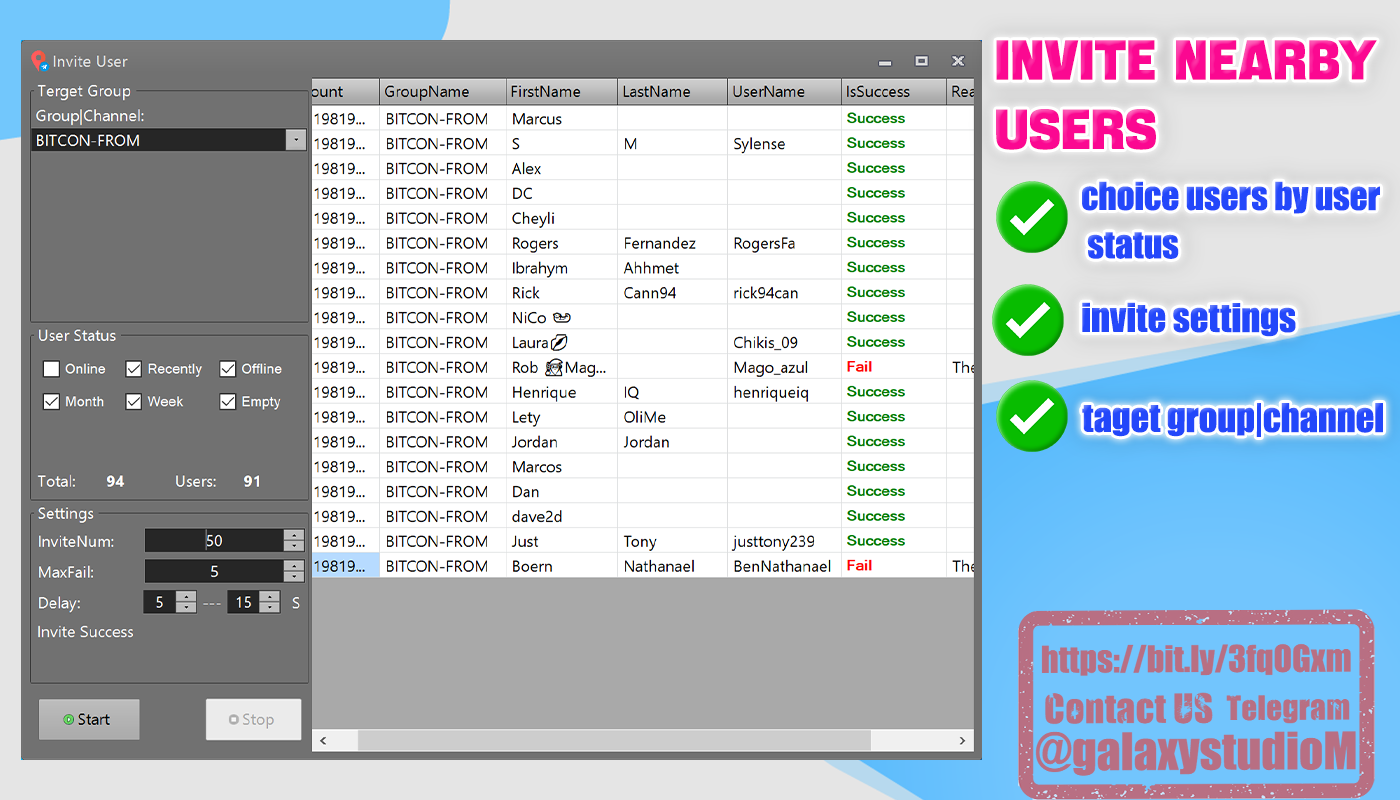1400x800 pixels.
Task: Select the row with failed Mago_azul invite
Action: tap(600, 367)
